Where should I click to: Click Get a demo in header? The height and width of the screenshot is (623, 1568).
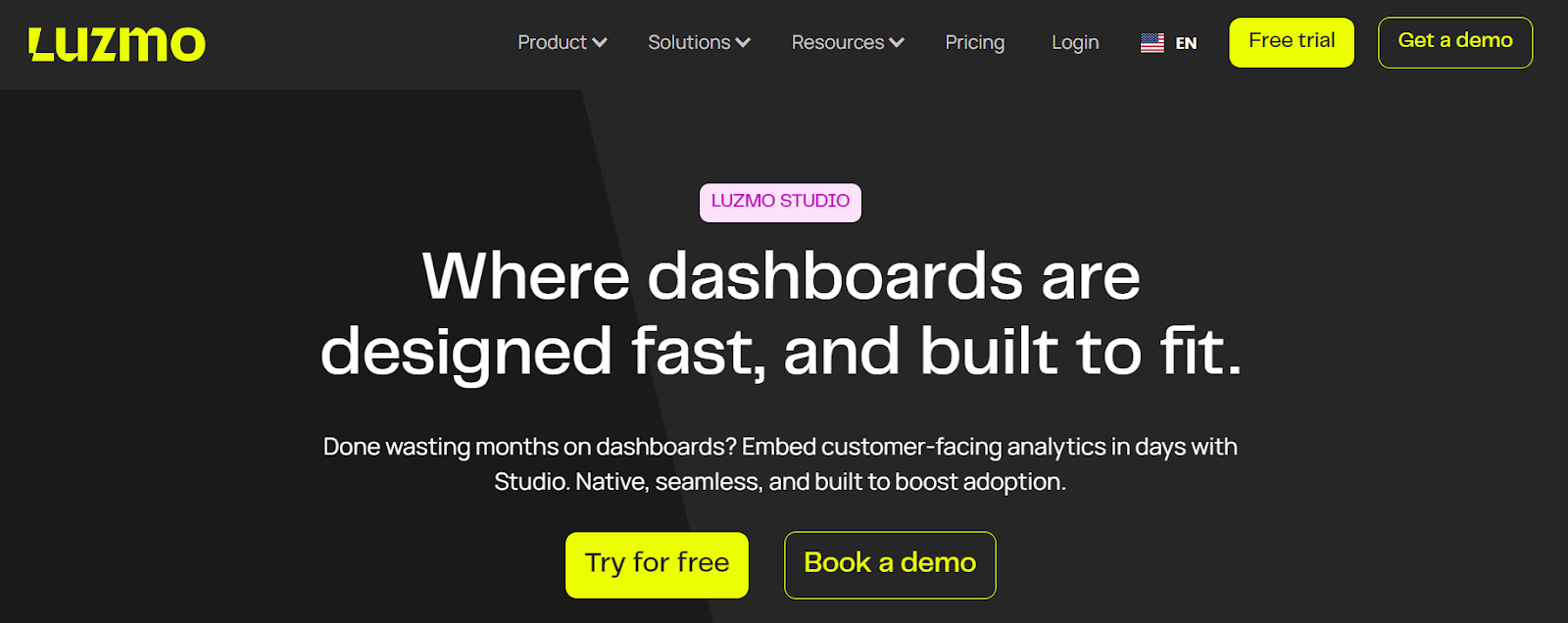tap(1455, 42)
